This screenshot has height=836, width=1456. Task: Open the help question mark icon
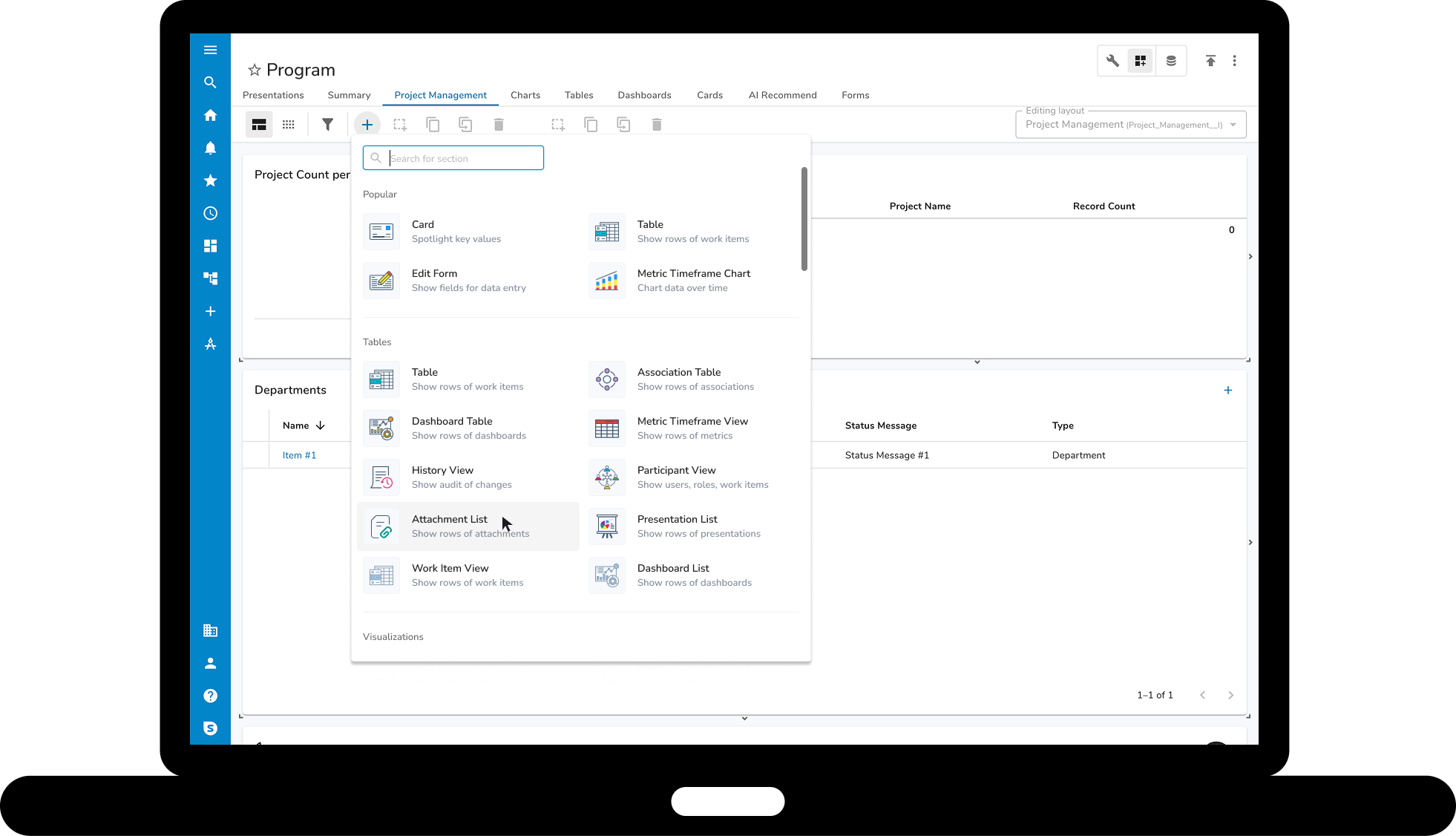click(x=210, y=696)
